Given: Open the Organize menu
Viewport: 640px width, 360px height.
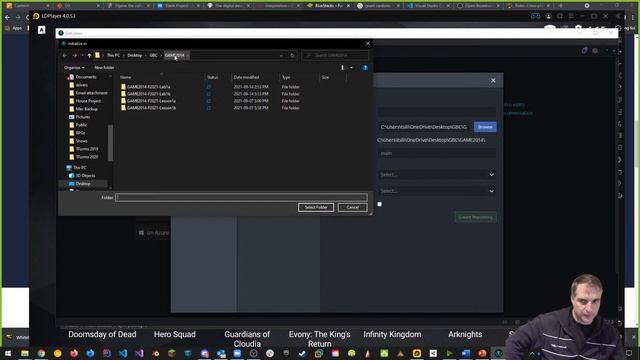Looking at the screenshot, I should point(74,68).
